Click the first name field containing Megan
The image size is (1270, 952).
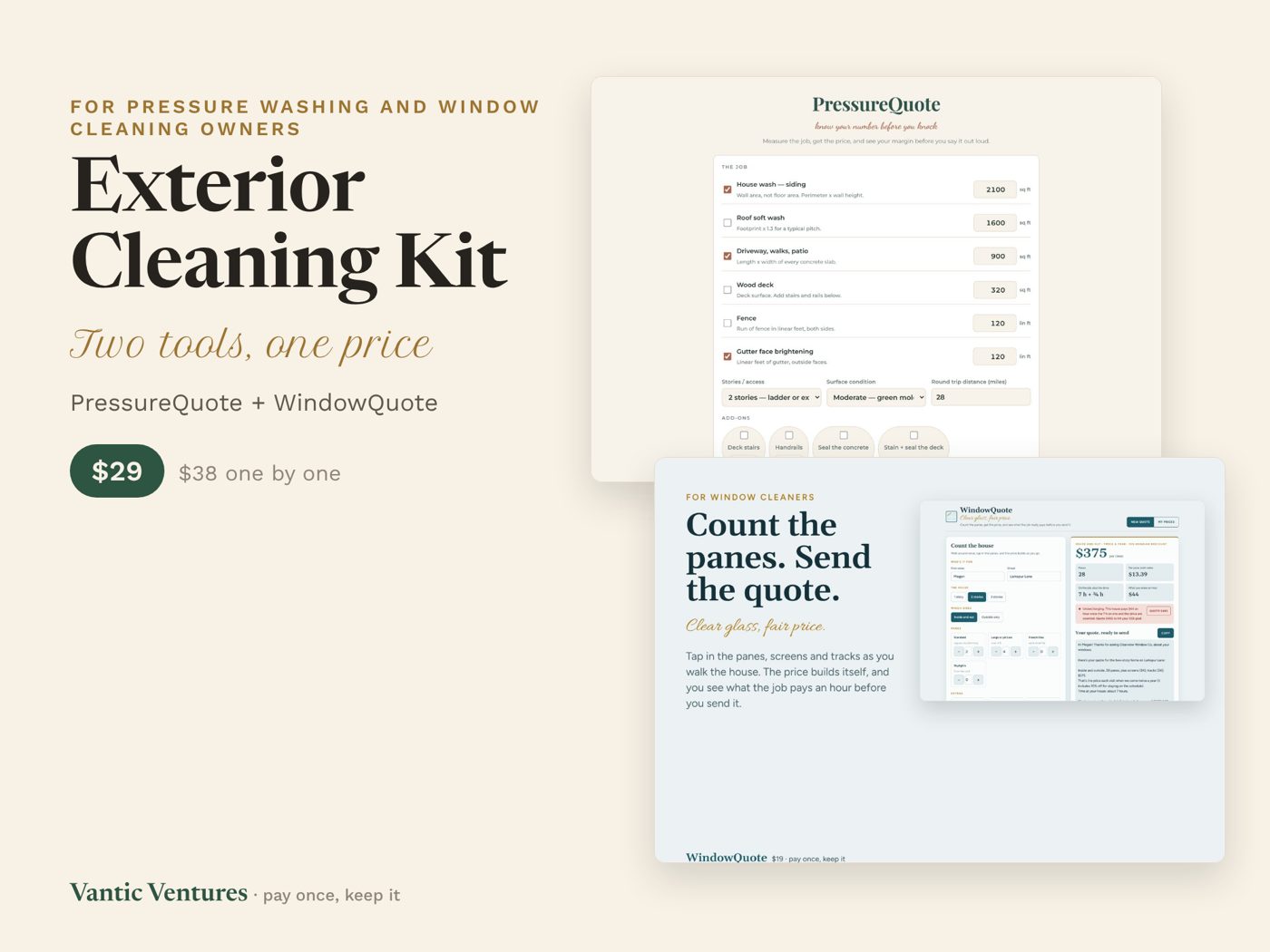click(x=978, y=577)
